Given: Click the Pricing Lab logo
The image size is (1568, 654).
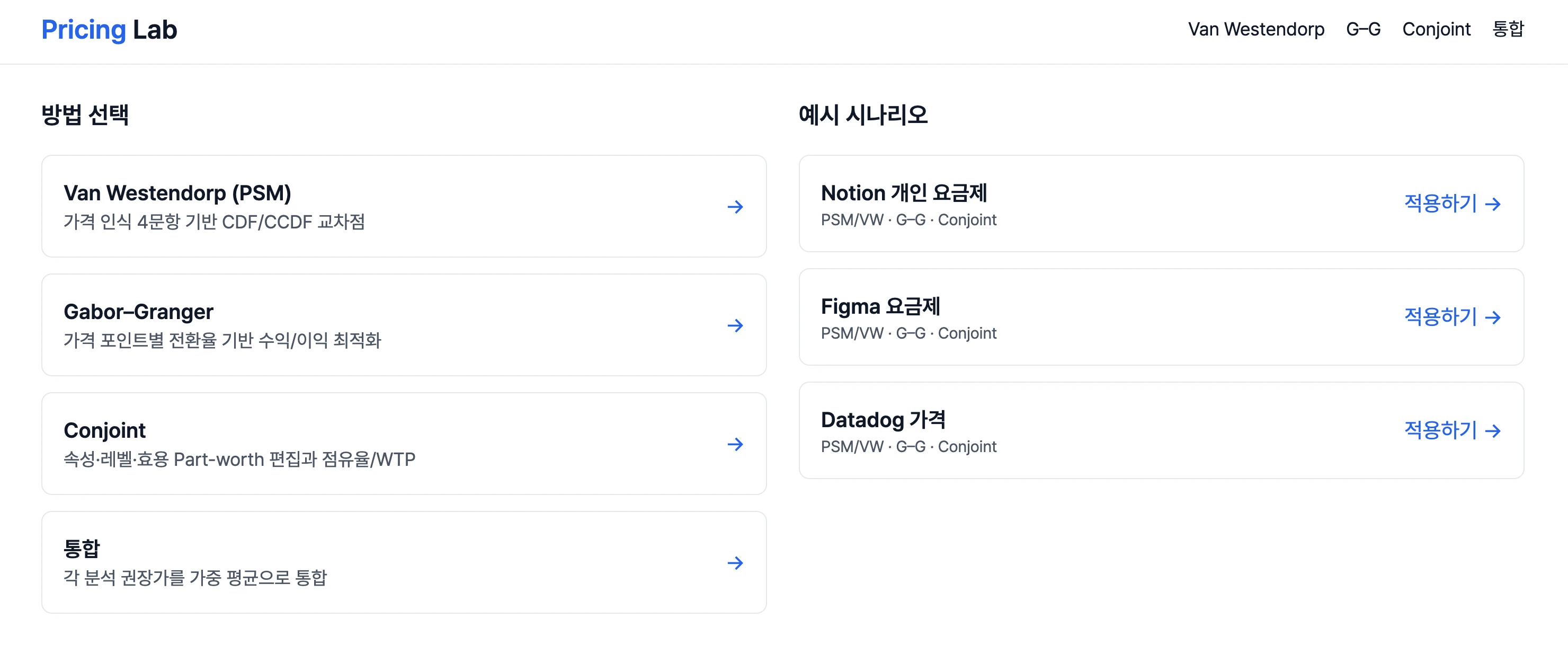Looking at the screenshot, I should pyautogui.click(x=109, y=30).
